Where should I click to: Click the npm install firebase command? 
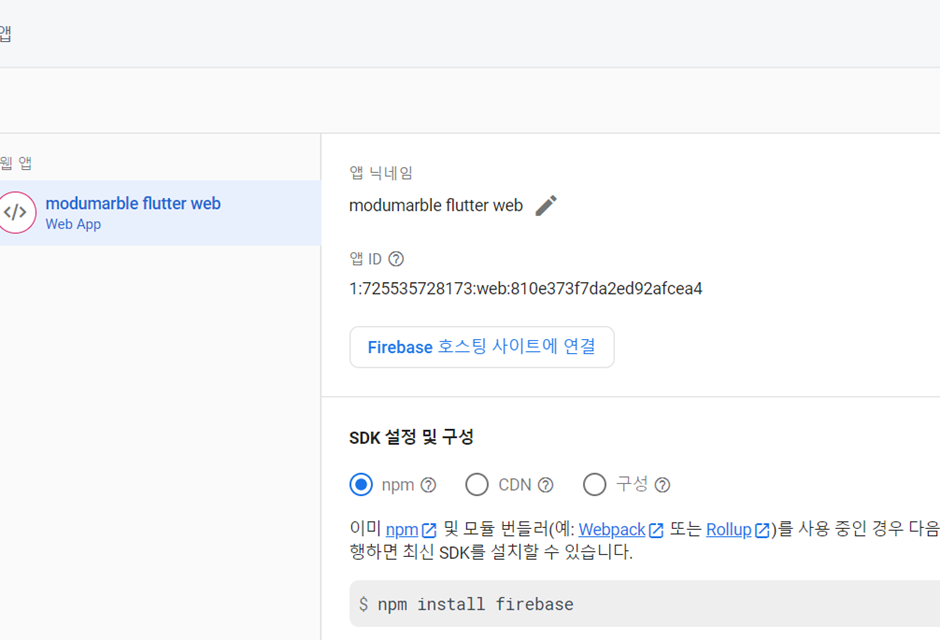475,604
